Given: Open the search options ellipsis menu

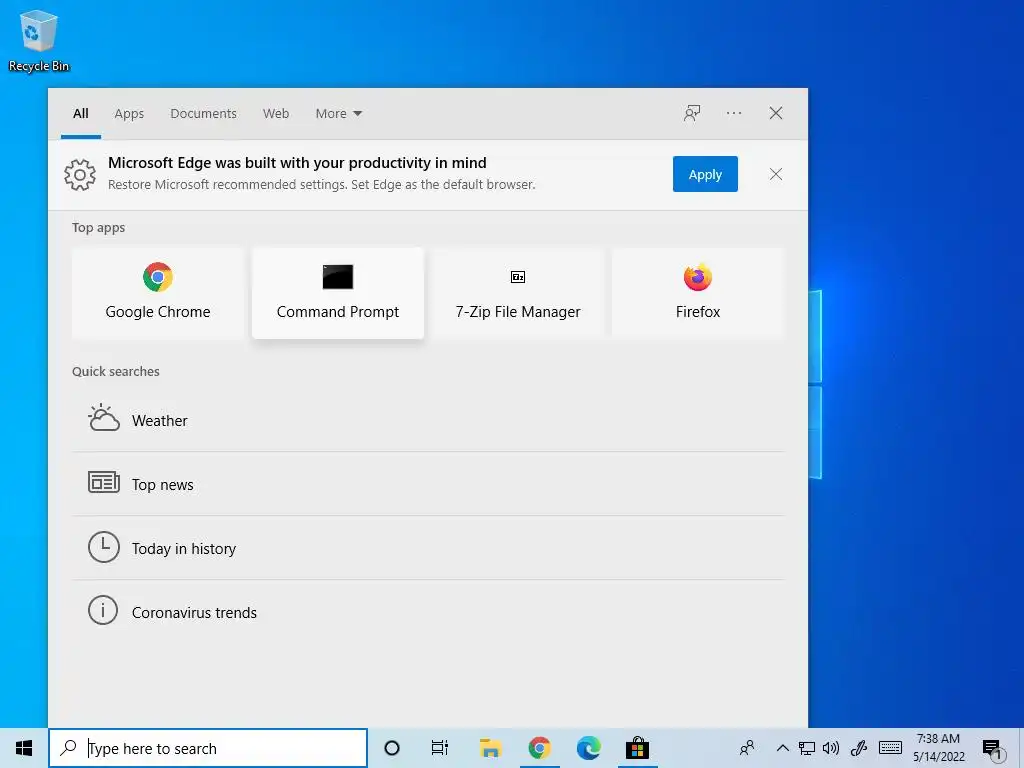Looking at the screenshot, I should pos(734,113).
